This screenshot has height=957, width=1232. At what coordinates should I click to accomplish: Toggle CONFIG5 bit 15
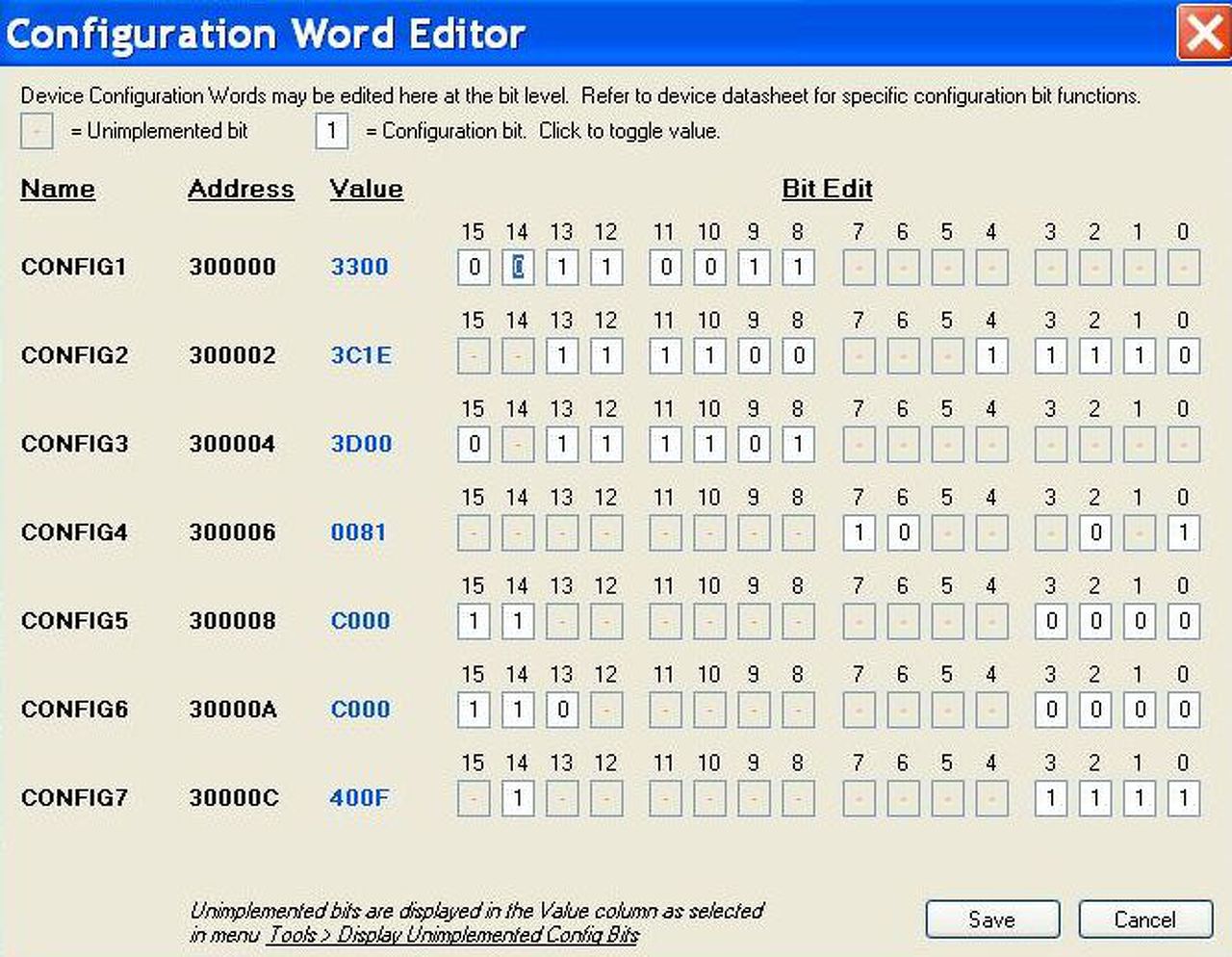474,621
